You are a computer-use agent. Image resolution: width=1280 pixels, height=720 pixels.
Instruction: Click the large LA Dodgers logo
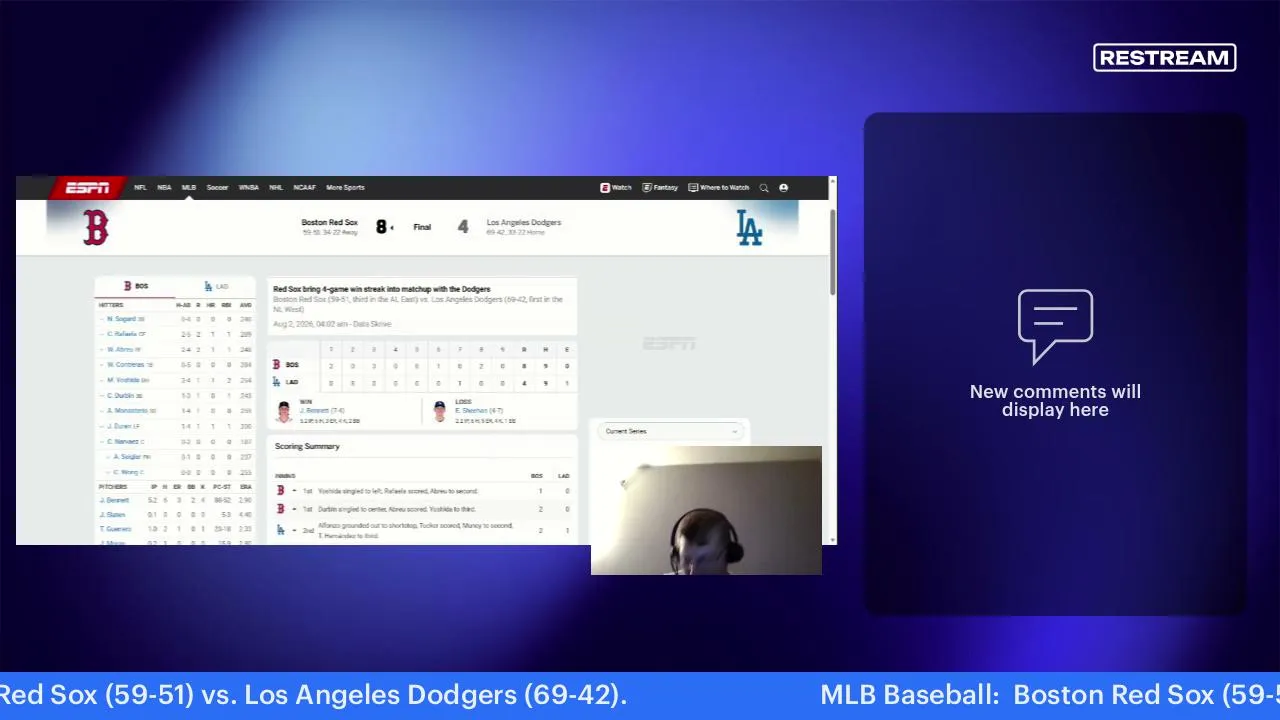(x=749, y=228)
